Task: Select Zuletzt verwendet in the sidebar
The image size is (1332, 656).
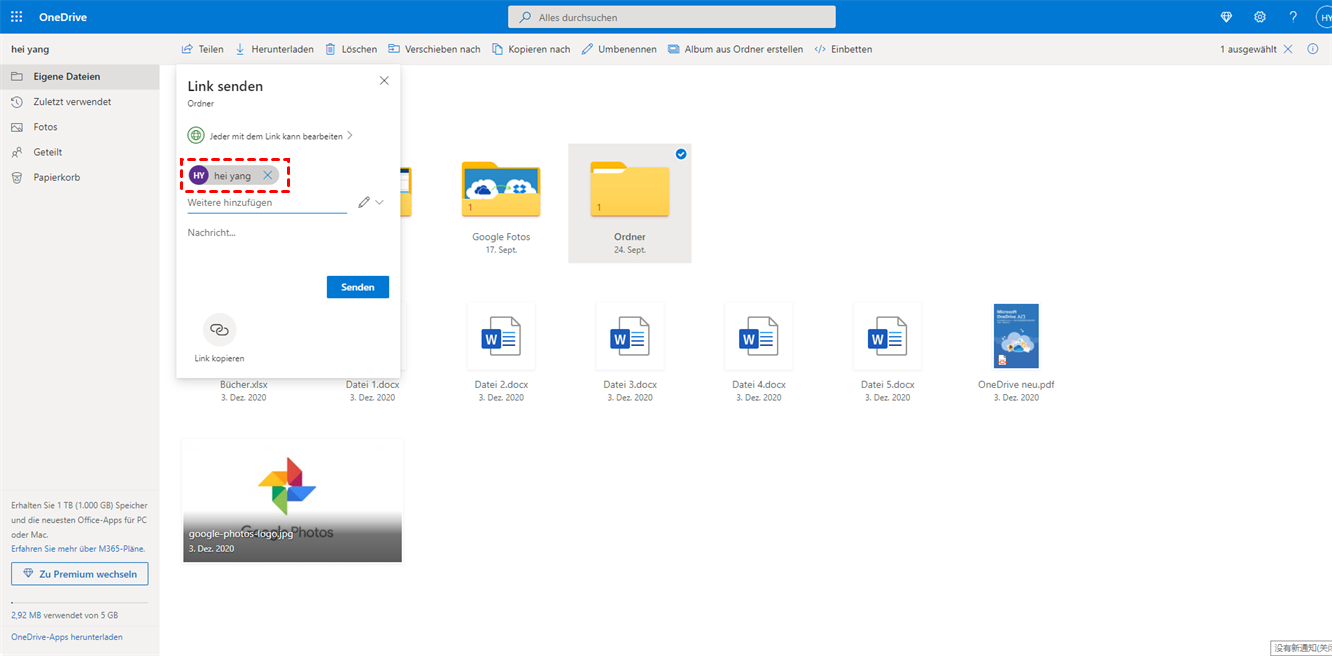Action: [x=72, y=102]
